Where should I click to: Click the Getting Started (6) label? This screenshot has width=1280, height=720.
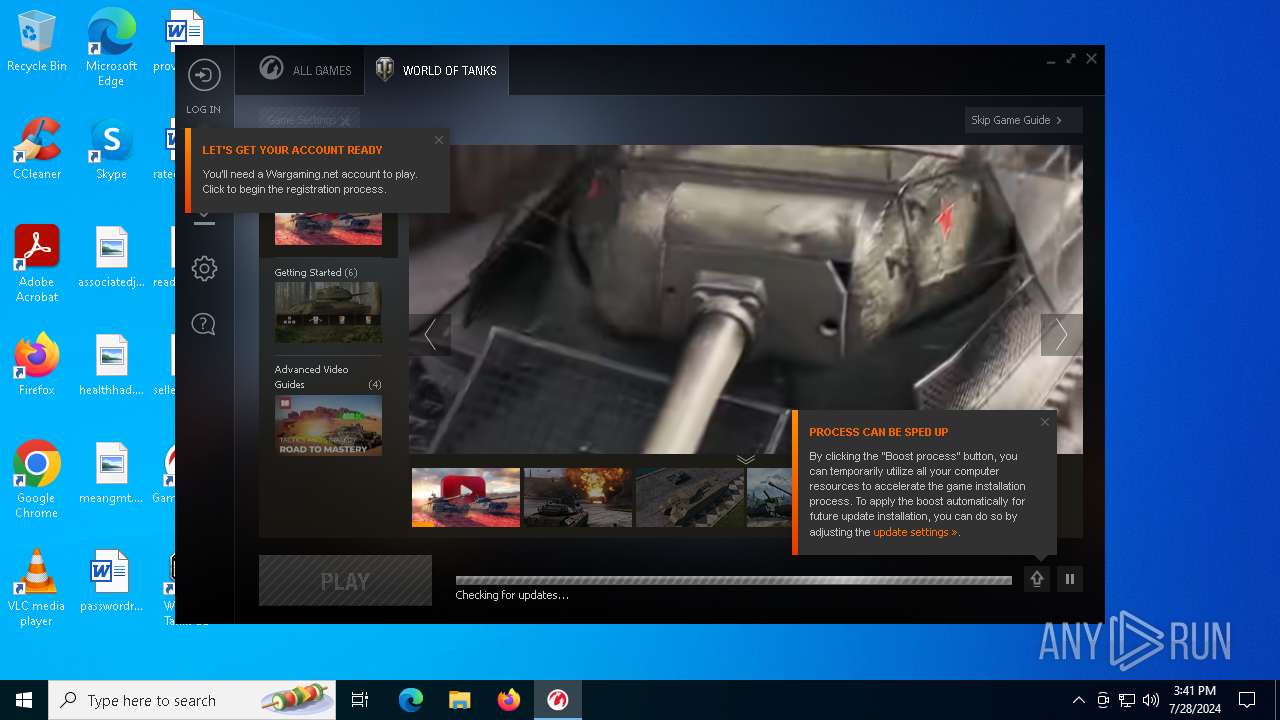316,272
